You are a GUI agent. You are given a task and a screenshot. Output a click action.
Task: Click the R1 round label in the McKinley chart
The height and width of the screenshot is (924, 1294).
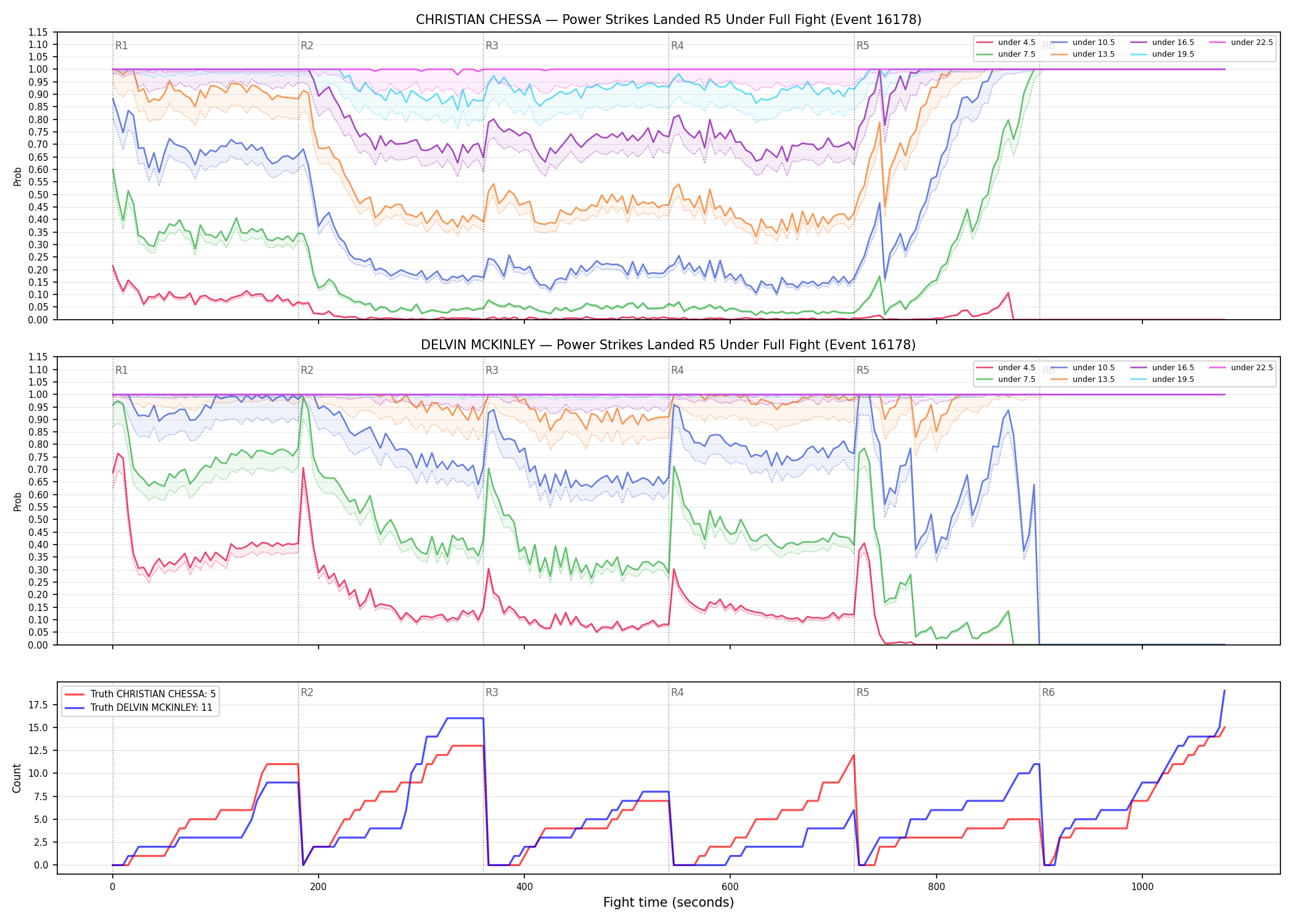(121, 370)
